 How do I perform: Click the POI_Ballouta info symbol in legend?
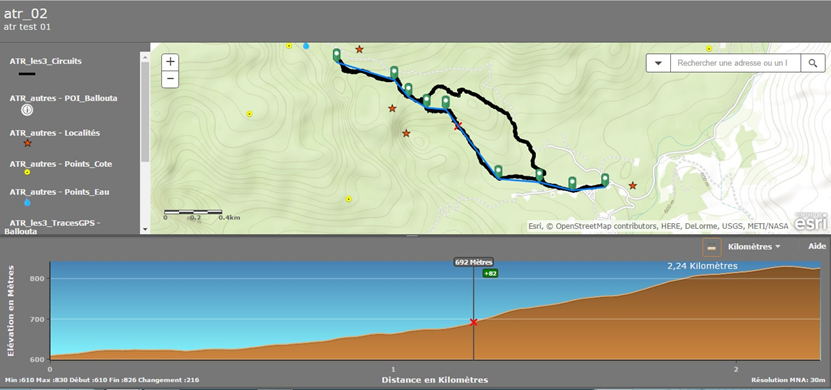(x=27, y=110)
